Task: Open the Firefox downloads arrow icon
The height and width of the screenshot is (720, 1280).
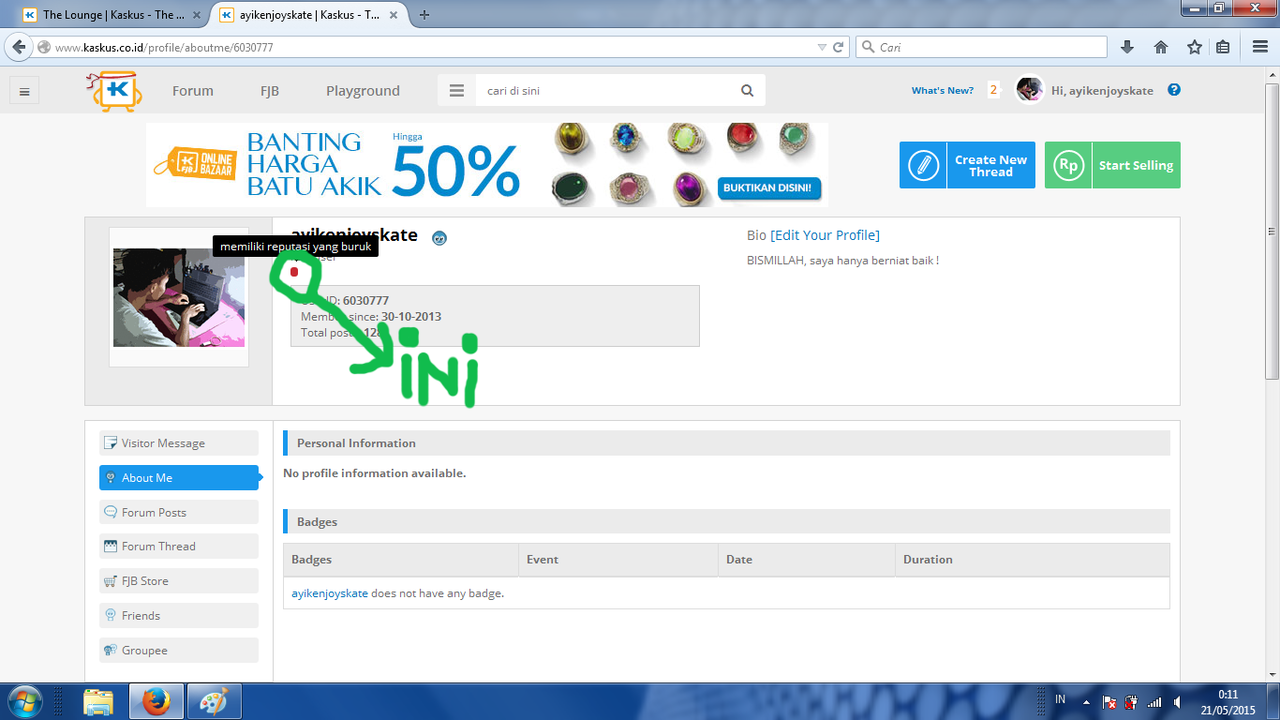Action: [x=1127, y=47]
